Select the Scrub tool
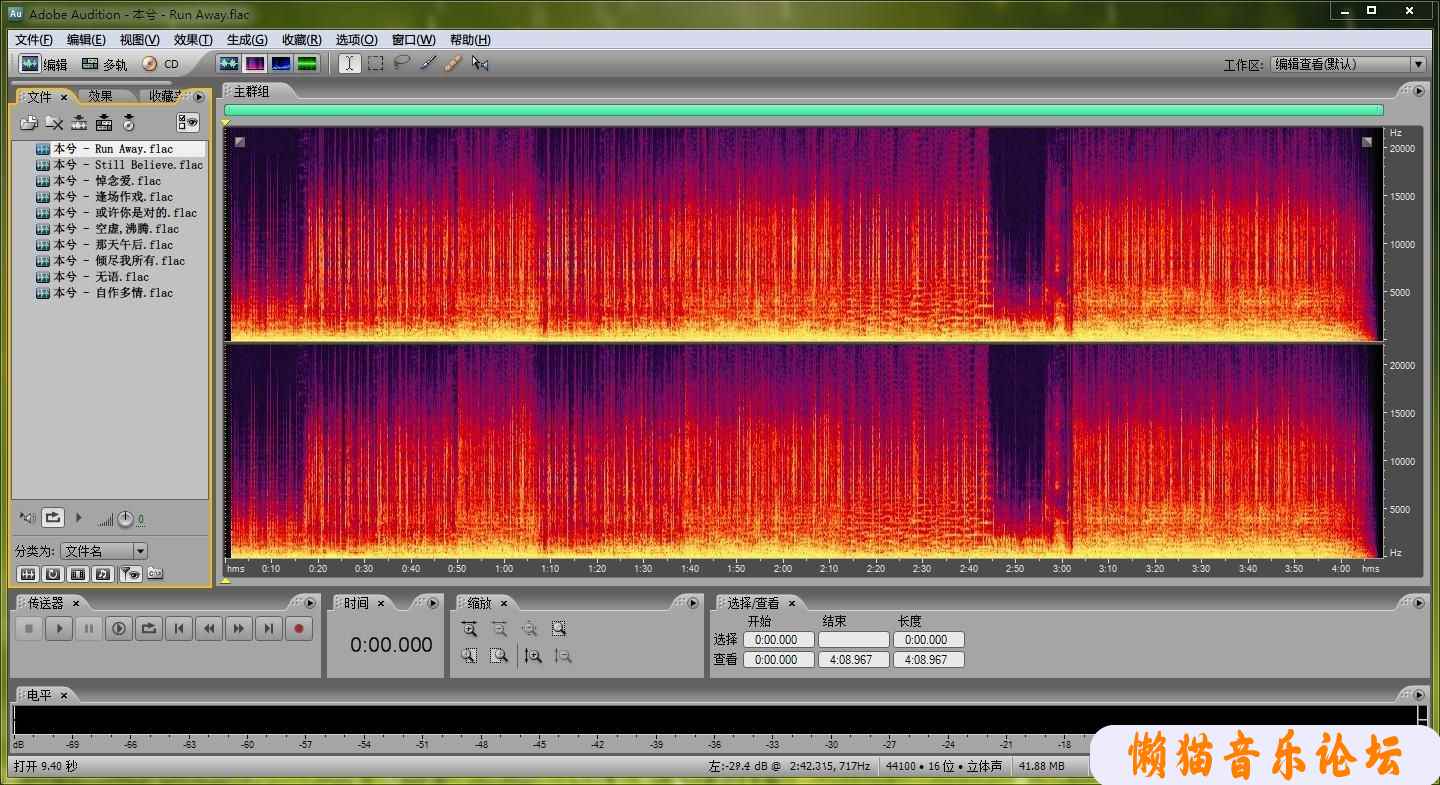Image resolution: width=1440 pixels, height=785 pixels. pyautogui.click(x=480, y=63)
